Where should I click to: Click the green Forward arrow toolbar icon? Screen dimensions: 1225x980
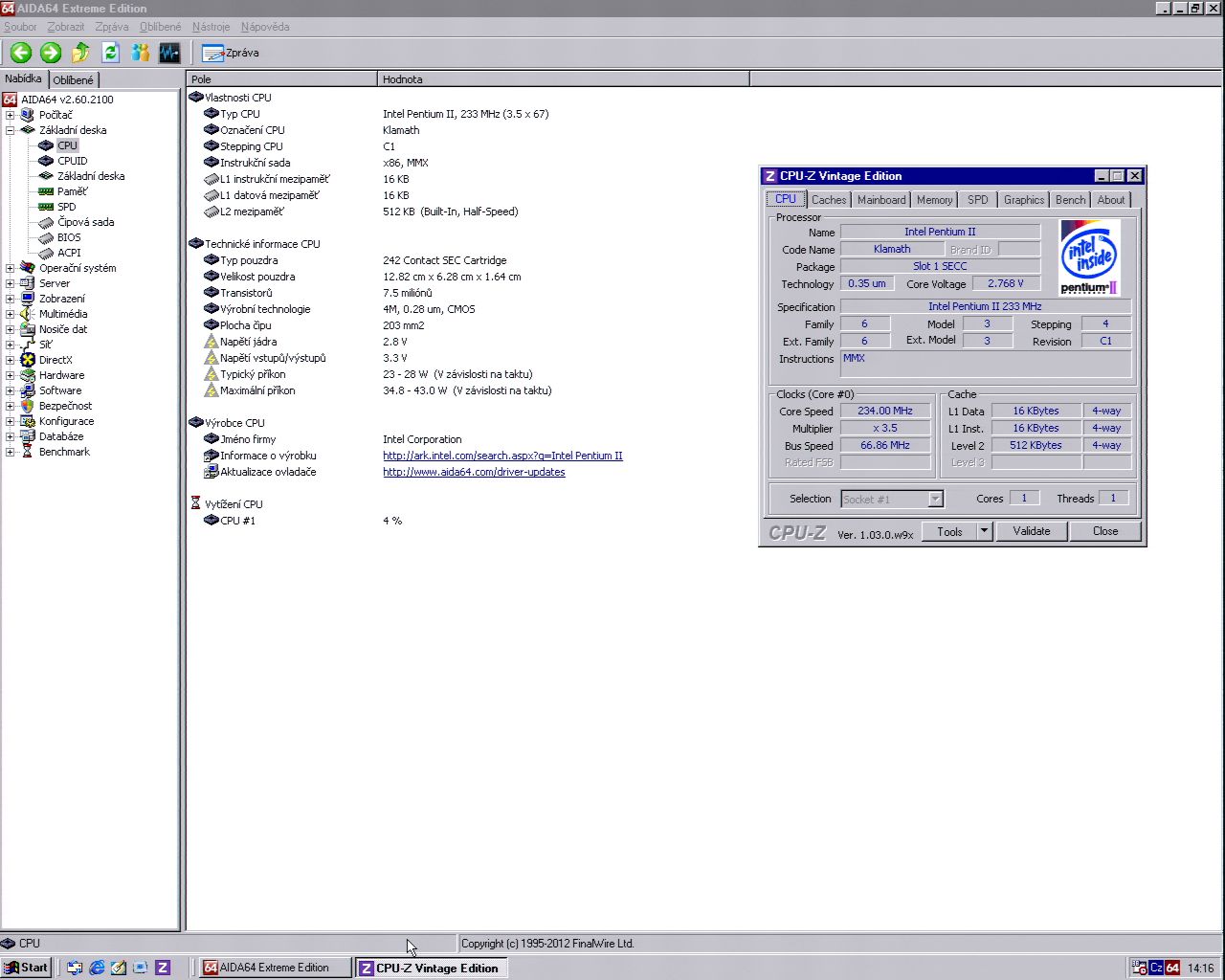(x=51, y=53)
